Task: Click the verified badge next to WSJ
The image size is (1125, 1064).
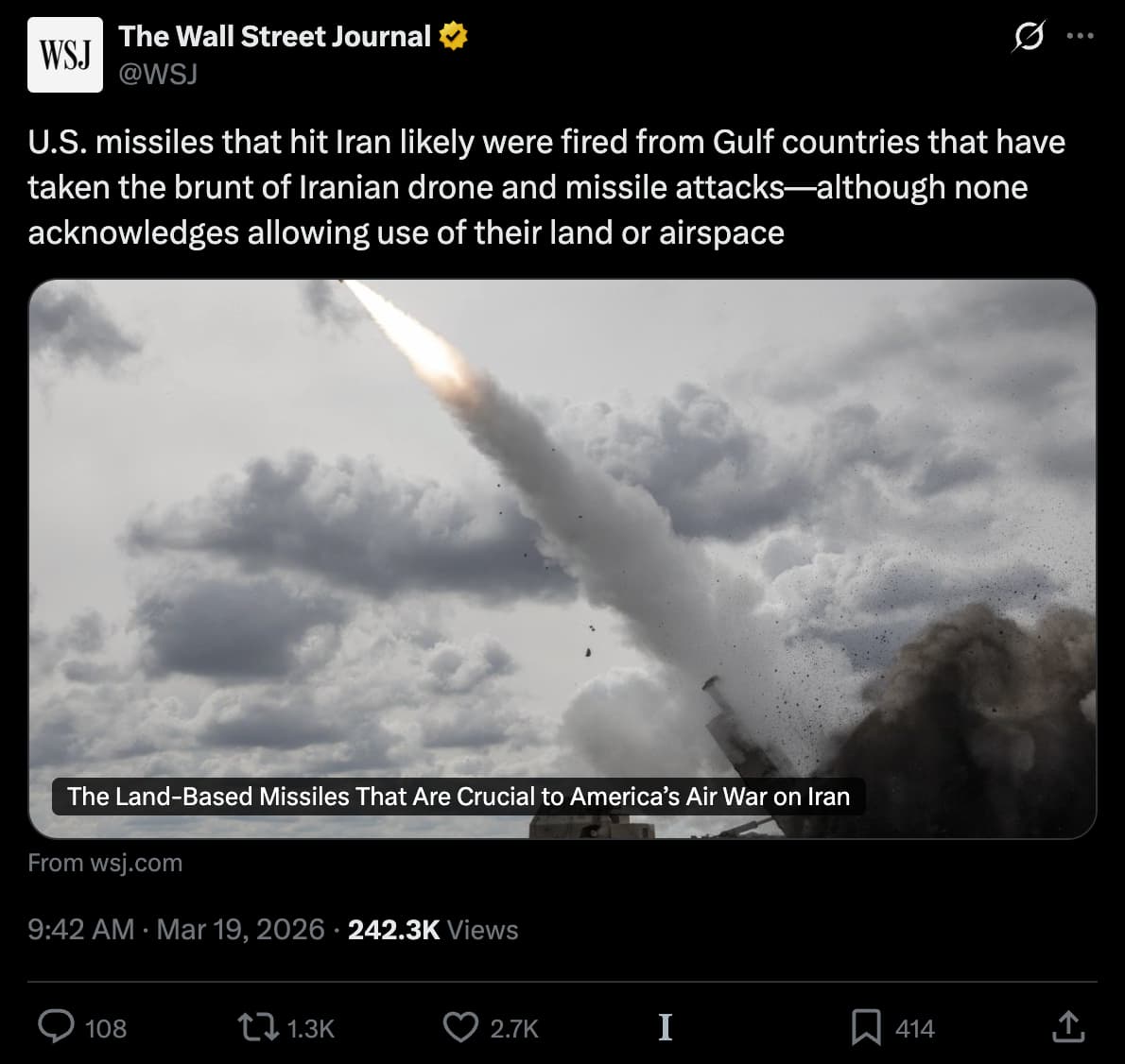Action: click(452, 36)
